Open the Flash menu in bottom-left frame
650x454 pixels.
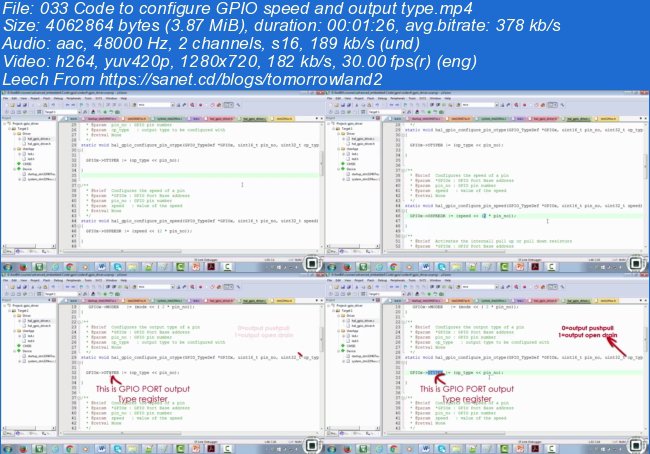[46, 280]
